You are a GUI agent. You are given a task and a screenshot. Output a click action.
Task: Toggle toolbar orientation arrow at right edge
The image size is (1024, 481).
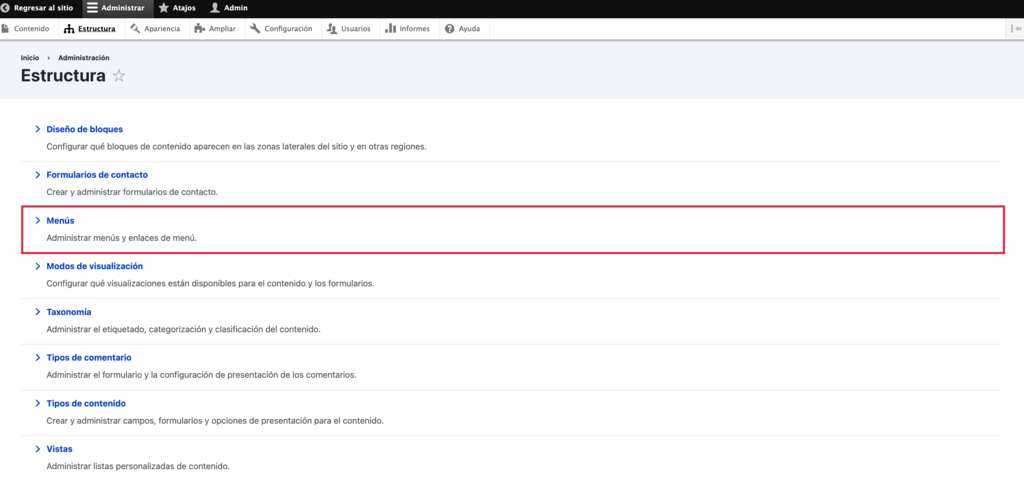point(1016,29)
